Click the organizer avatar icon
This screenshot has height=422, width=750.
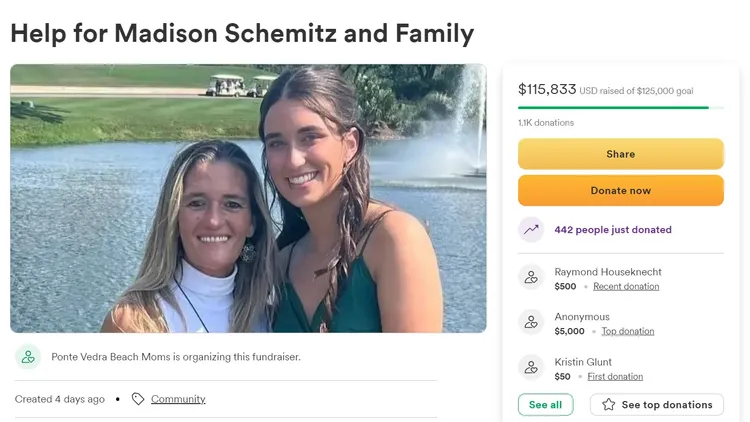point(28,357)
